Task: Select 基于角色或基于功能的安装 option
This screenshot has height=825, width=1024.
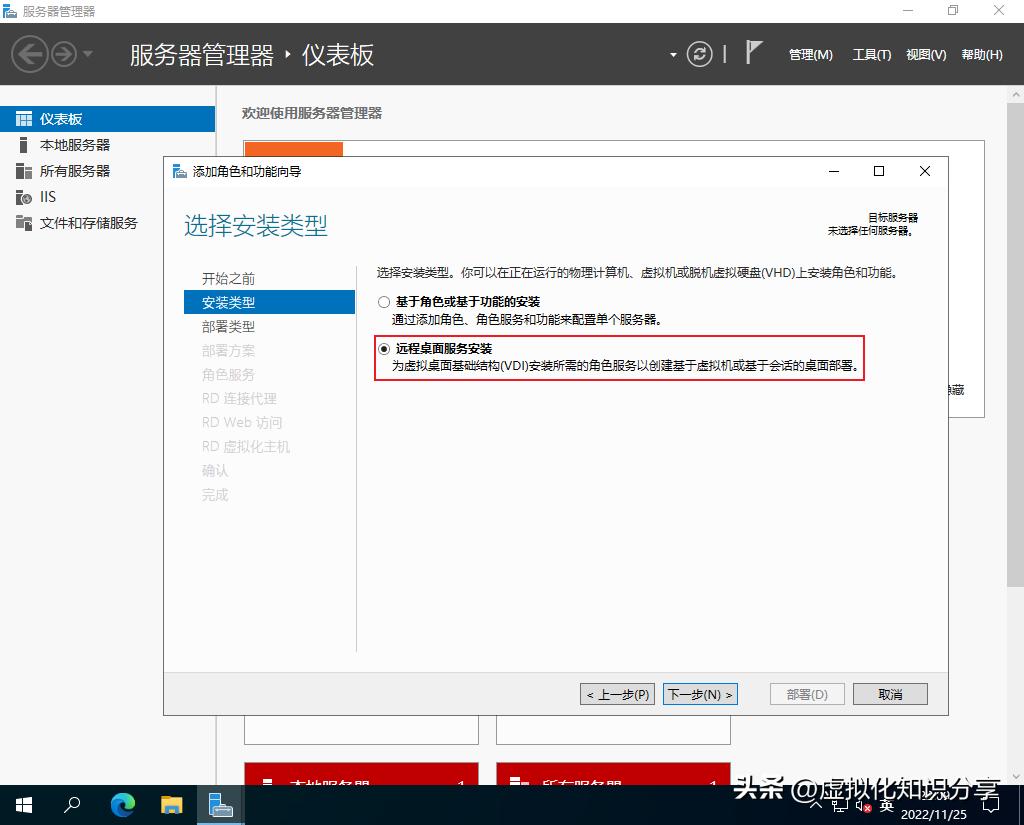Action: (383, 300)
